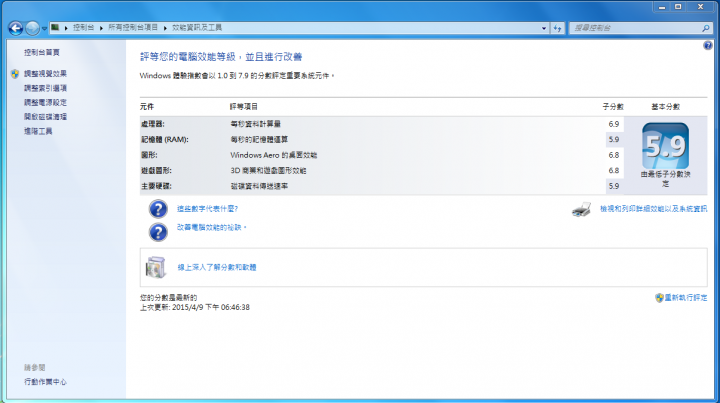
Task: Open the 這些數字代表什麼? link
Action: click(208, 209)
